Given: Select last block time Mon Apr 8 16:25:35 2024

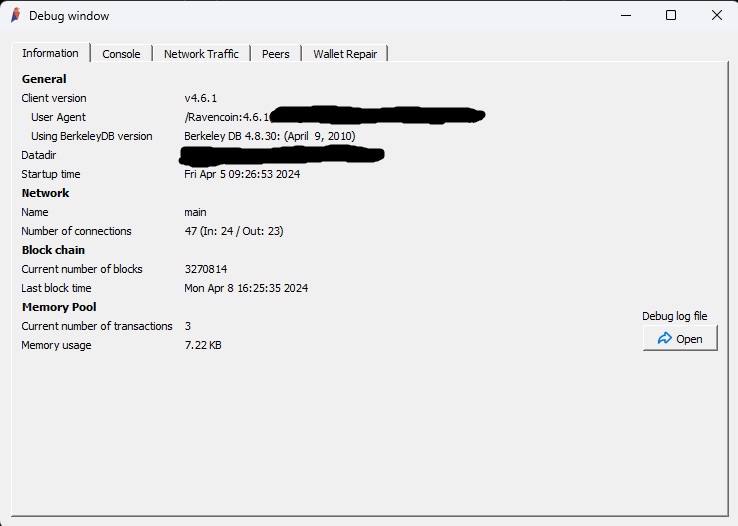Looking at the screenshot, I should [x=246, y=288].
